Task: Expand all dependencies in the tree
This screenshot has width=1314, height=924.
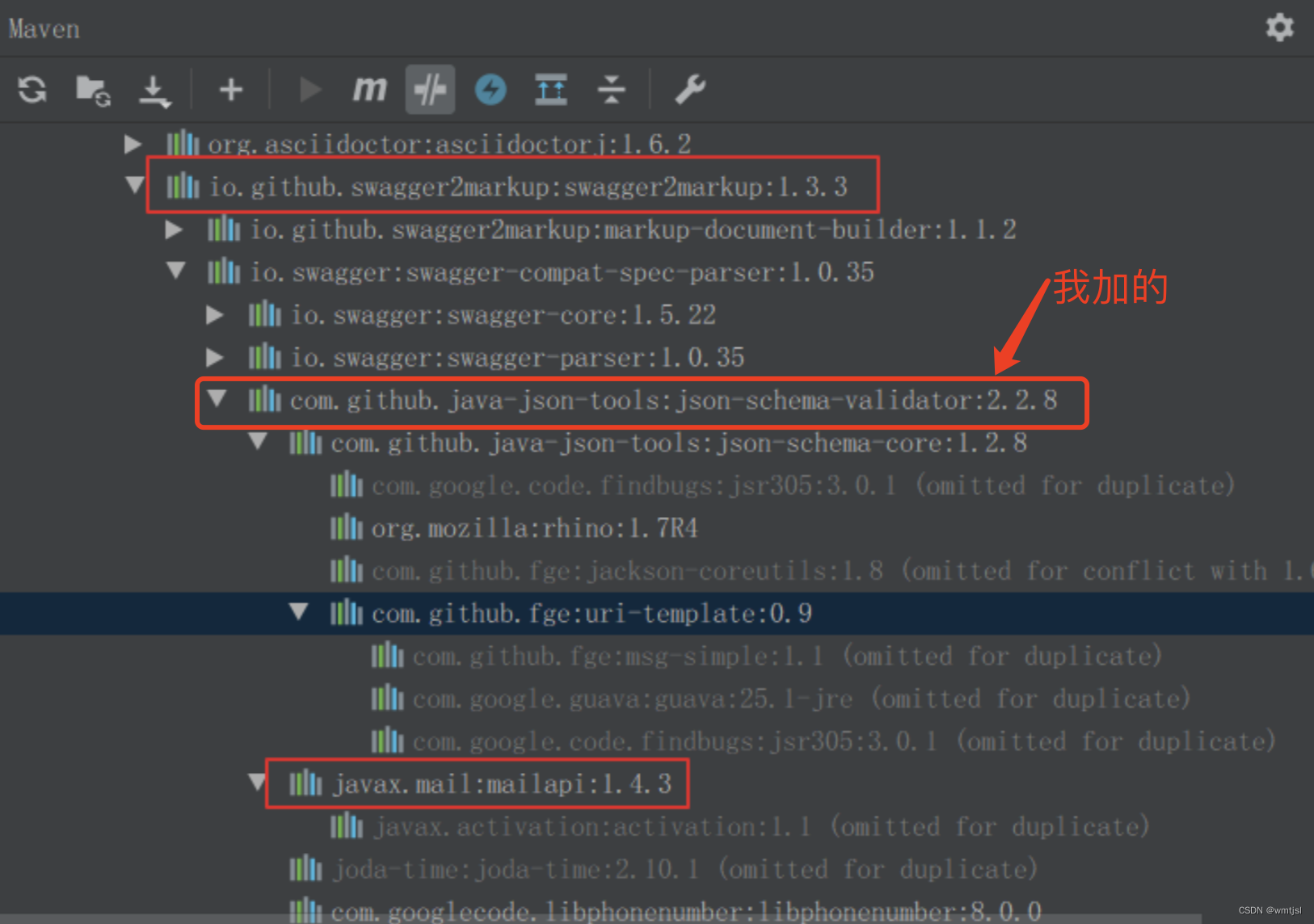Action: point(551,89)
